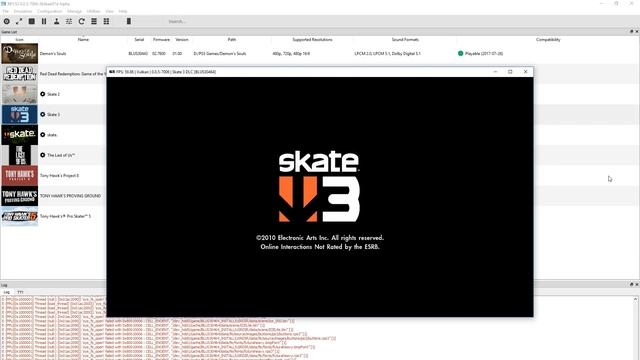Sort by the Name column header
This screenshot has width=640, height=360.
click(x=83, y=40)
